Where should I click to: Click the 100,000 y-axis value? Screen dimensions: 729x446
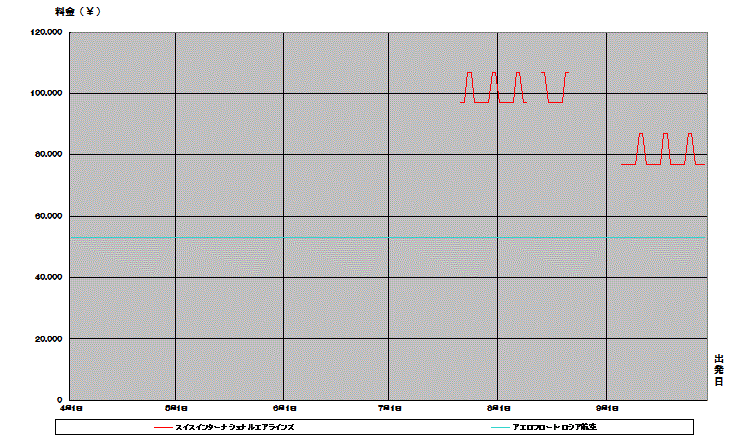click(x=47, y=93)
